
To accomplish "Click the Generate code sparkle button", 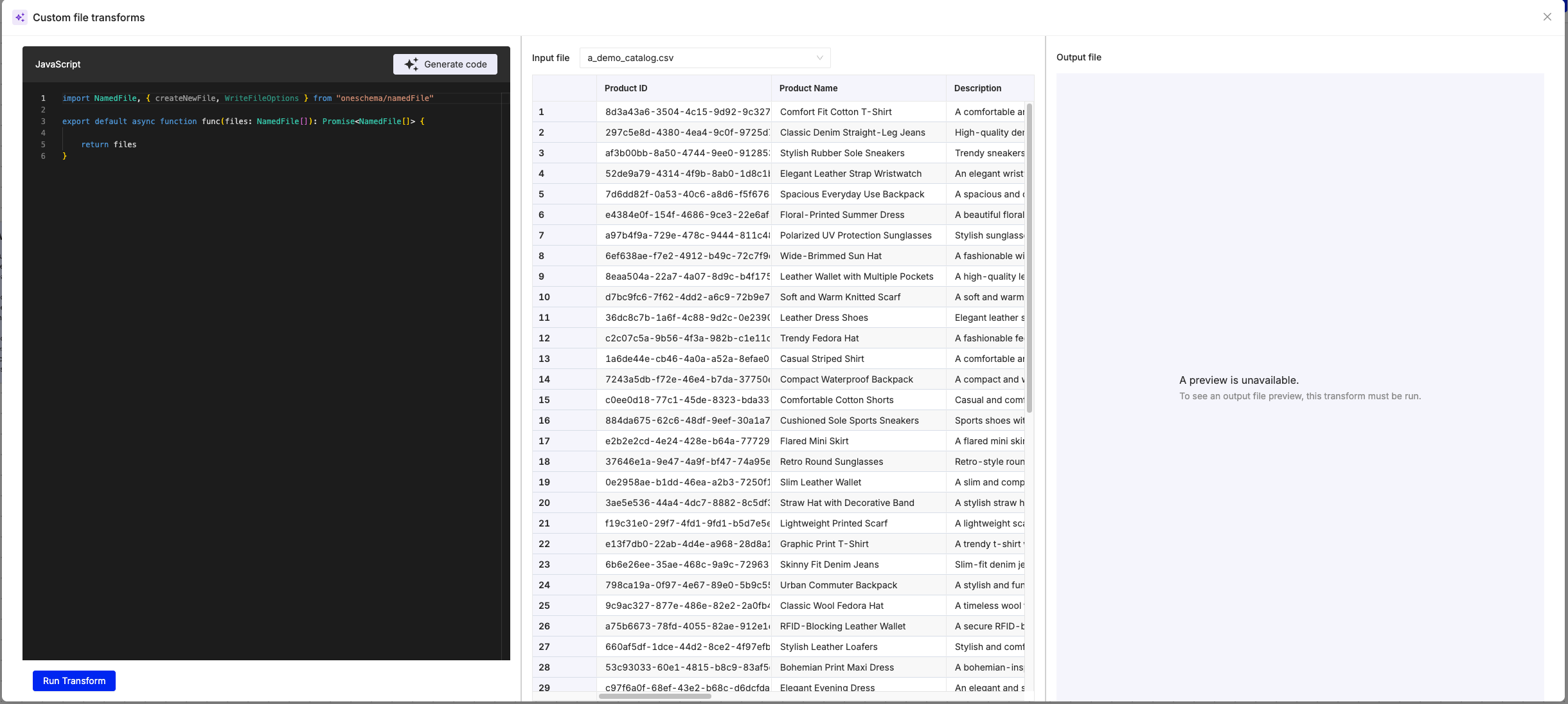I will (445, 64).
